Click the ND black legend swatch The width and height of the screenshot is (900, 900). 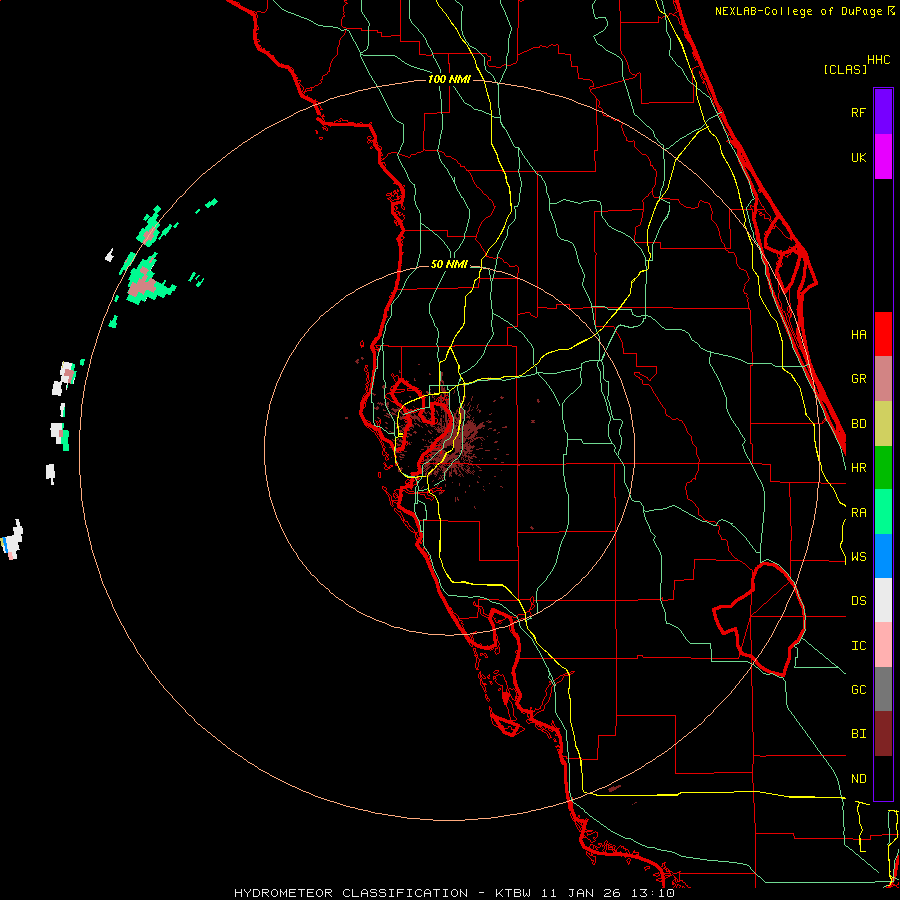point(883,778)
